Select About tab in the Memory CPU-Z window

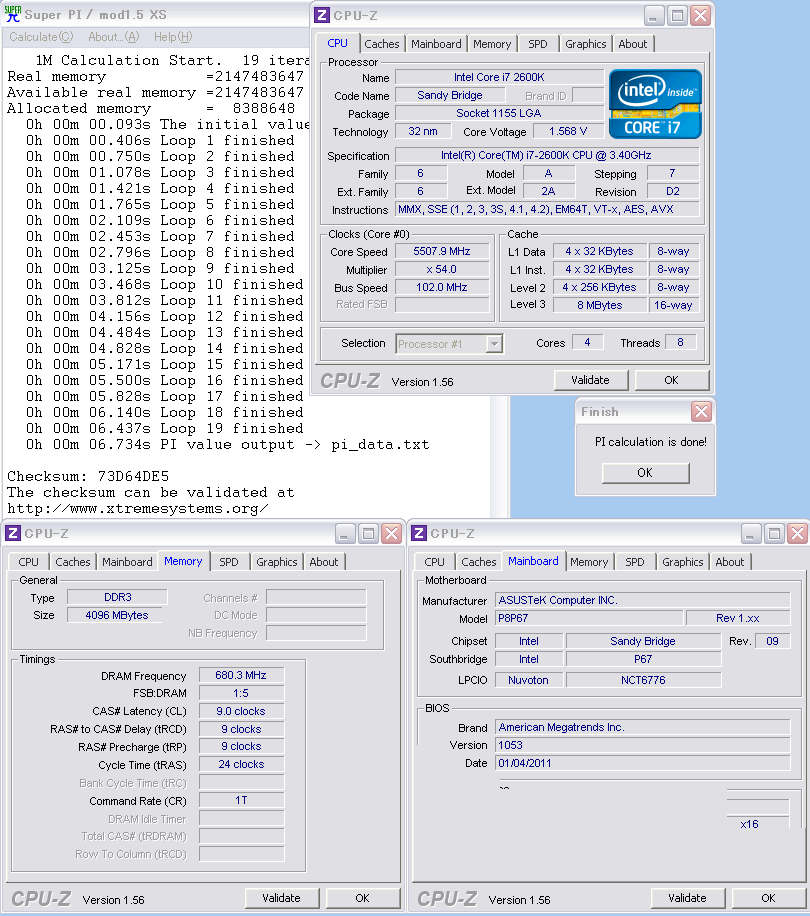pyautogui.click(x=324, y=562)
